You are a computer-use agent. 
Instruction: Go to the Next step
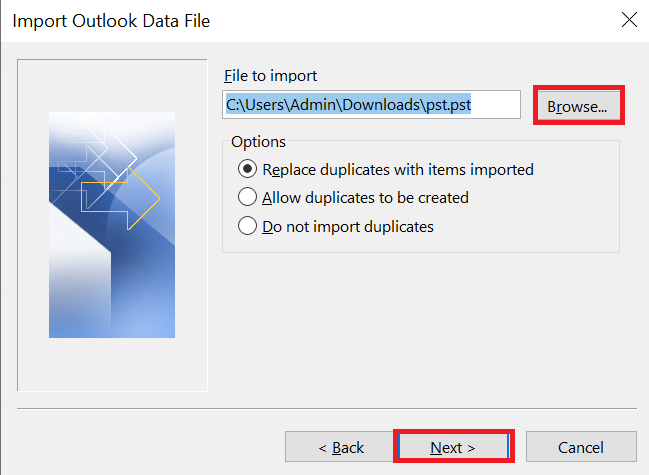[453, 447]
